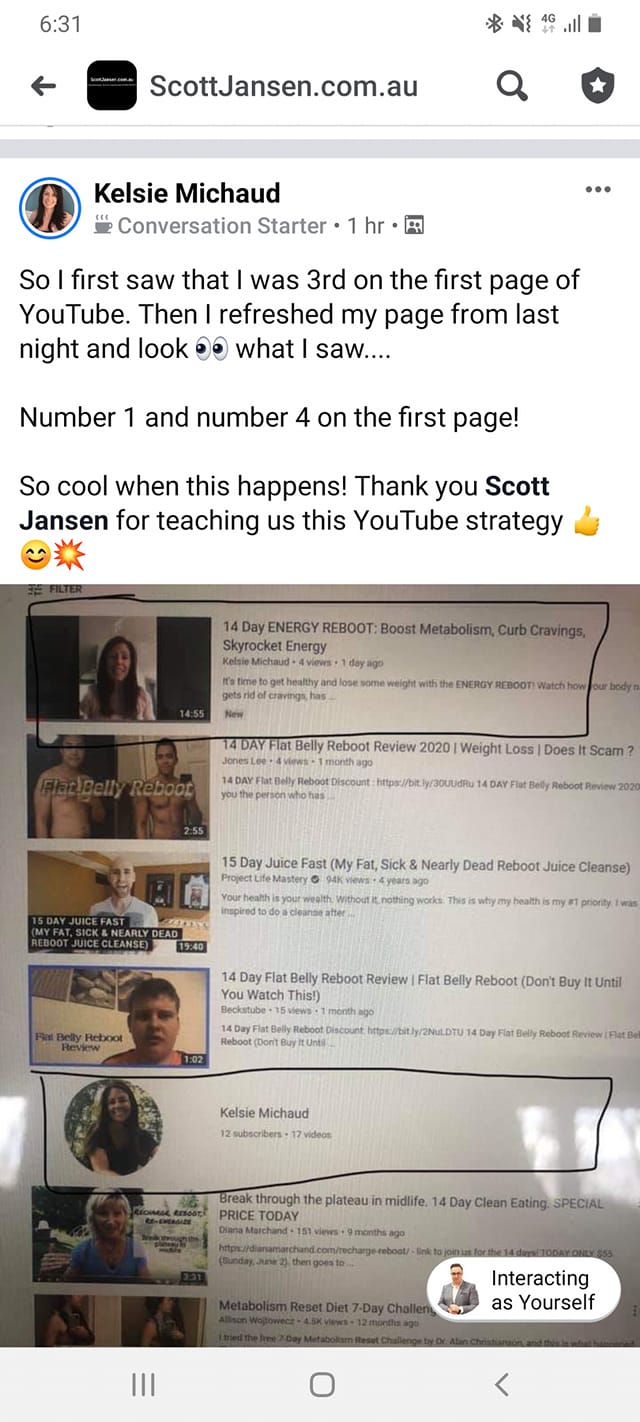This screenshot has width=640, height=1422.
Task: Tap the Android home button
Action: (x=322, y=1384)
